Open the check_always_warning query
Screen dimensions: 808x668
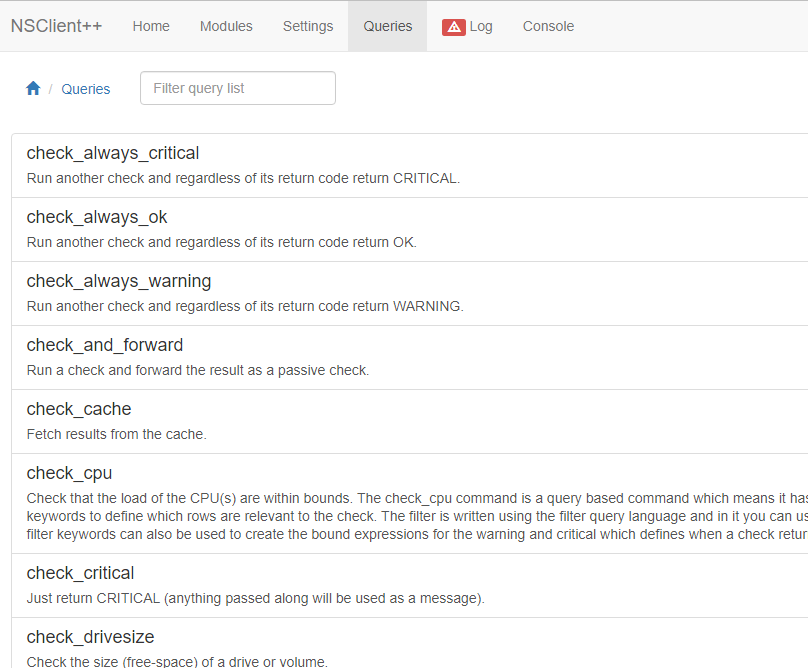pos(119,281)
